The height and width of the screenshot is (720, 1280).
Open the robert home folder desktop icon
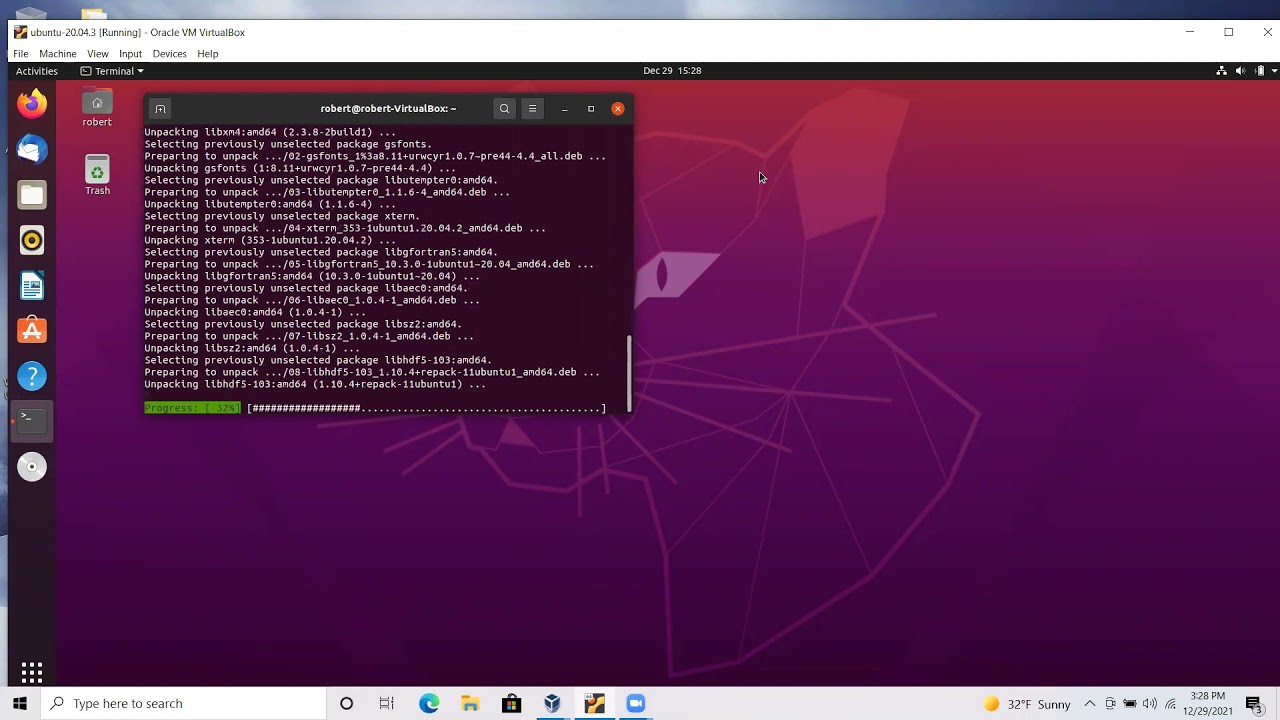[x=97, y=109]
